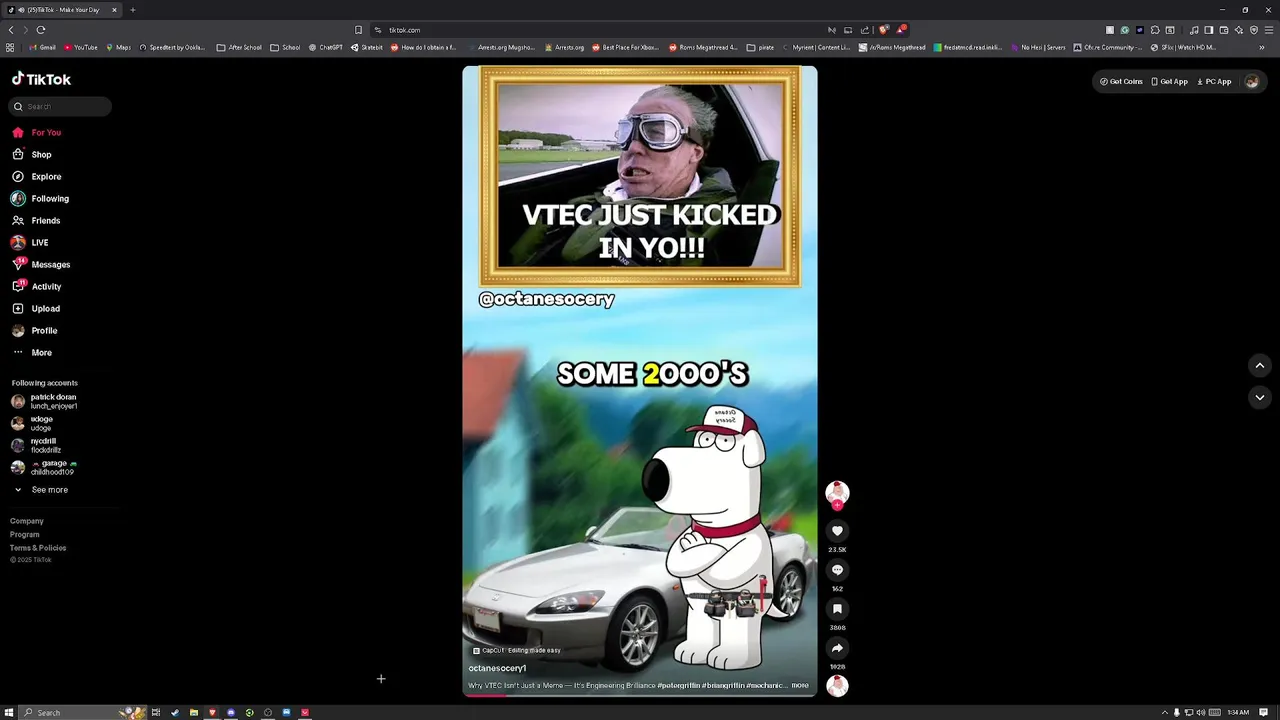Show more bookmarks with overflow chevron
Viewport: 1280px width, 720px height.
click(1261, 47)
